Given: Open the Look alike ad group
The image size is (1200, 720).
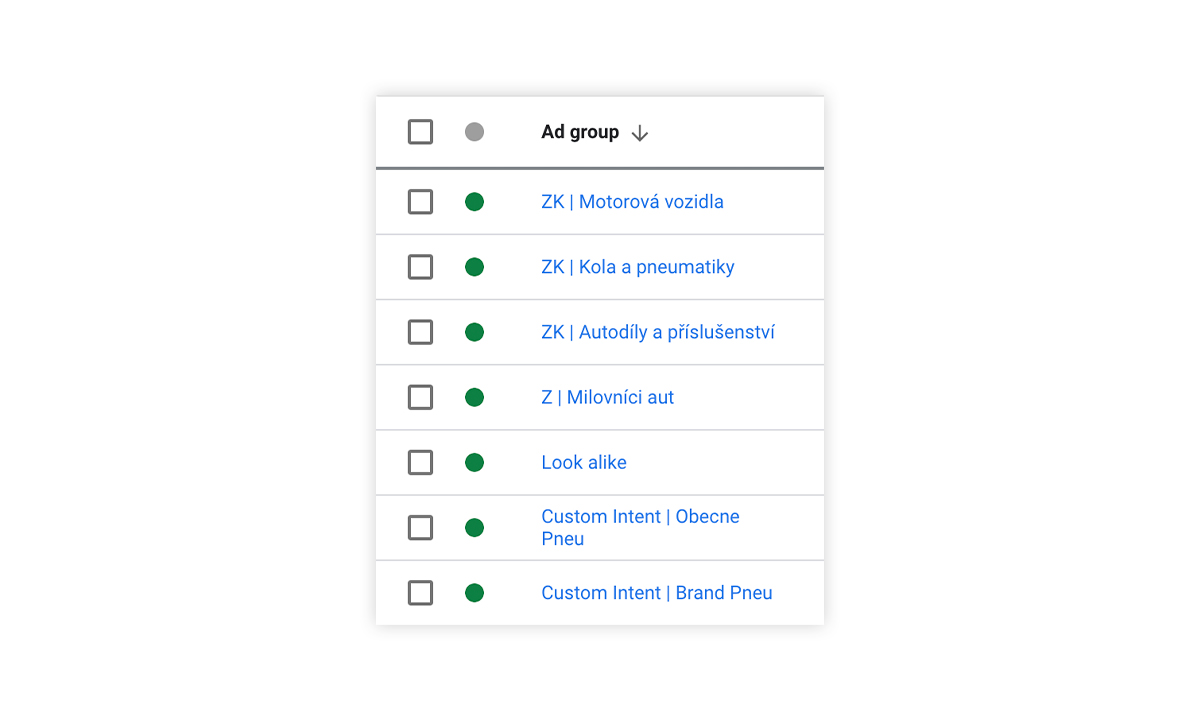Looking at the screenshot, I should [x=584, y=462].
